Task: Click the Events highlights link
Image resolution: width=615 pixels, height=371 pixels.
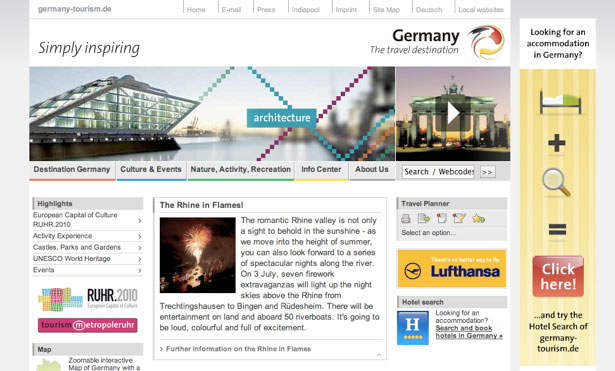Action: coord(44,270)
